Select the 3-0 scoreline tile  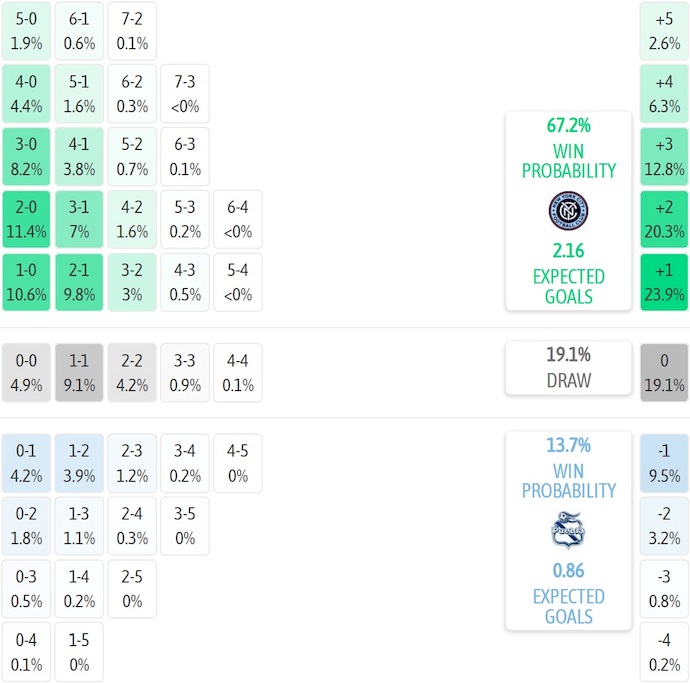point(25,156)
